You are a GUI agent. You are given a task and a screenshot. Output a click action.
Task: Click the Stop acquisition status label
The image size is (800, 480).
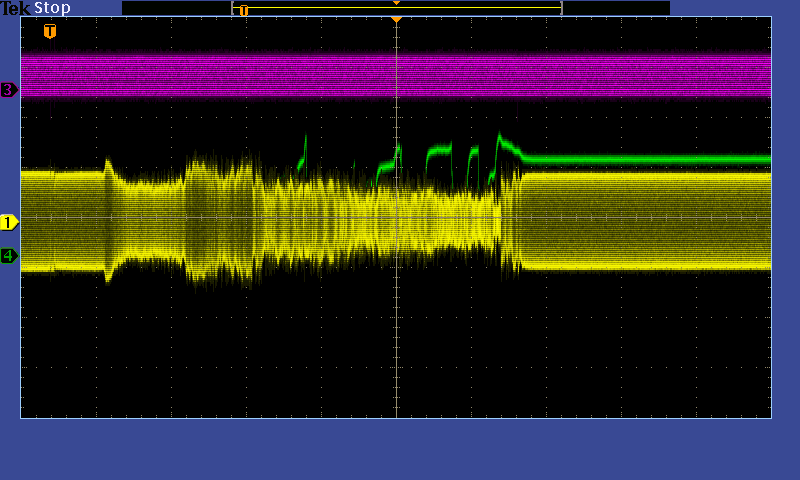tap(52, 8)
